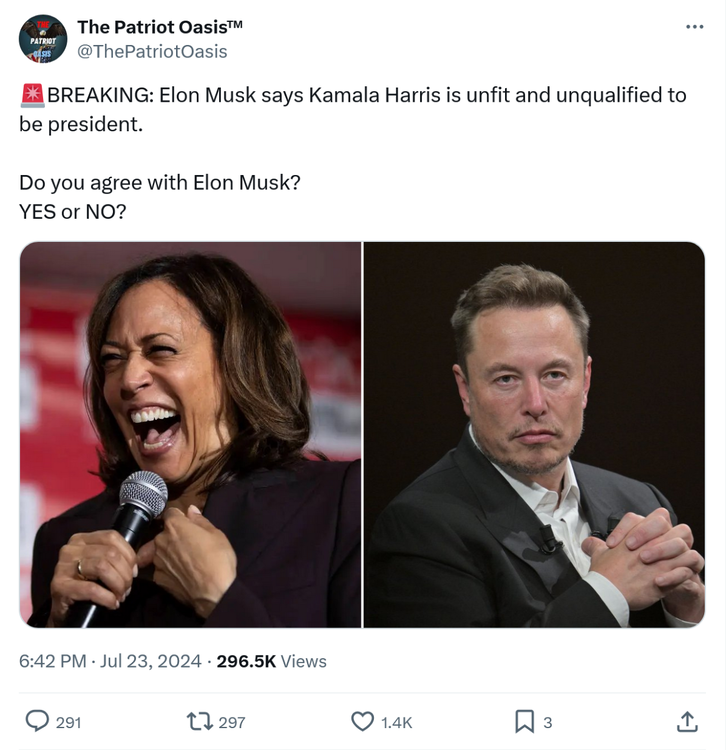Viewport: 726px width, 750px height.
Task: Open the three-dot more options menu
Action: tap(694, 27)
